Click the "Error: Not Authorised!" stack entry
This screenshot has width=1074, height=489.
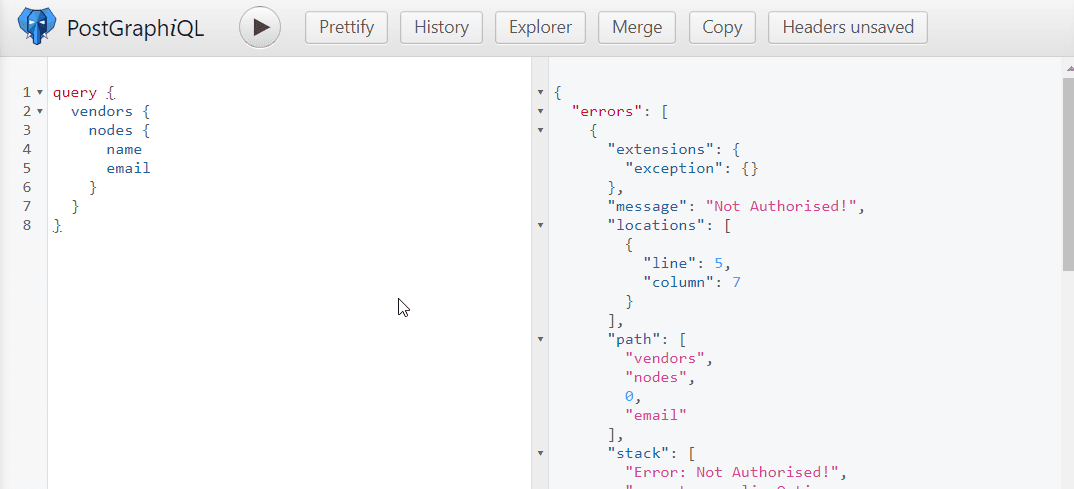coord(732,472)
